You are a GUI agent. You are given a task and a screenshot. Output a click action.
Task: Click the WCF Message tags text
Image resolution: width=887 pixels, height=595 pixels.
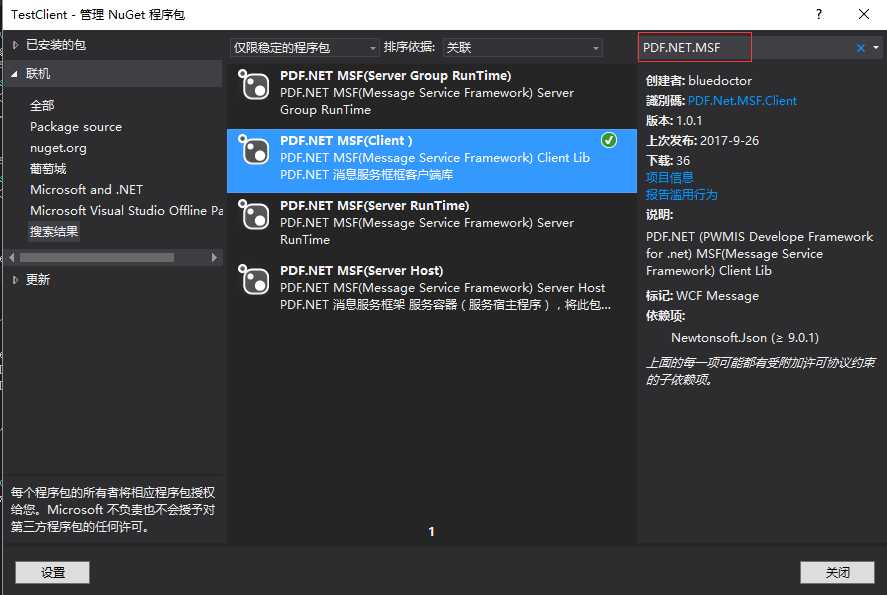pos(717,296)
